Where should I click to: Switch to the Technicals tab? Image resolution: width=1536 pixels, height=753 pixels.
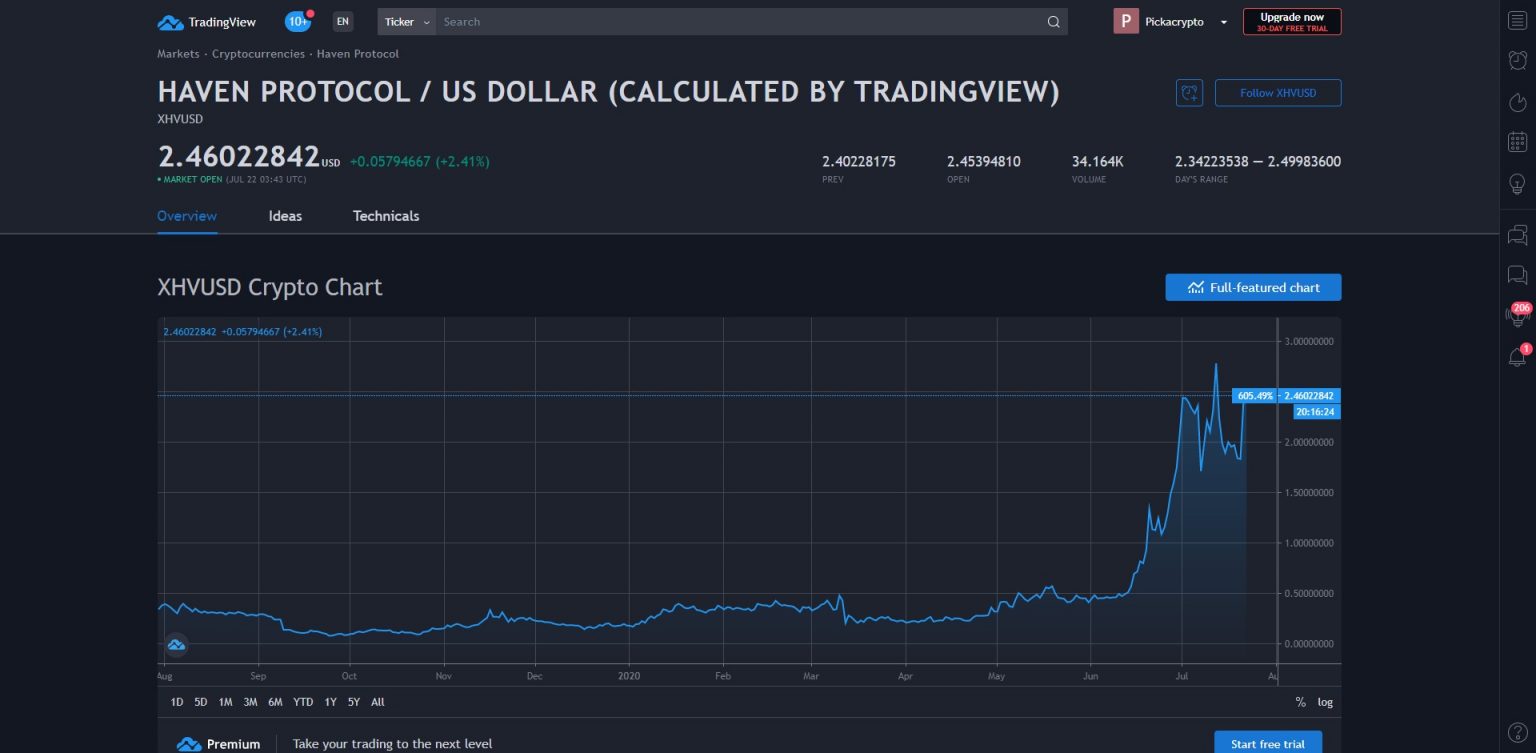pos(386,215)
